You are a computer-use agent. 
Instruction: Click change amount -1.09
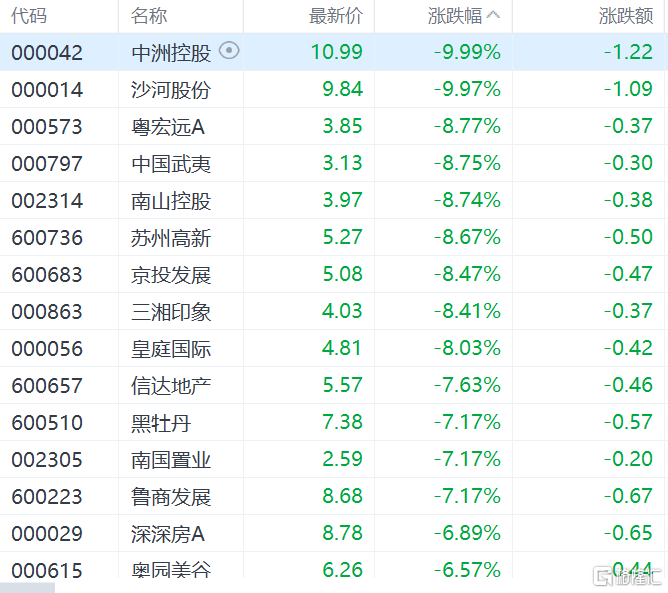(x=628, y=89)
